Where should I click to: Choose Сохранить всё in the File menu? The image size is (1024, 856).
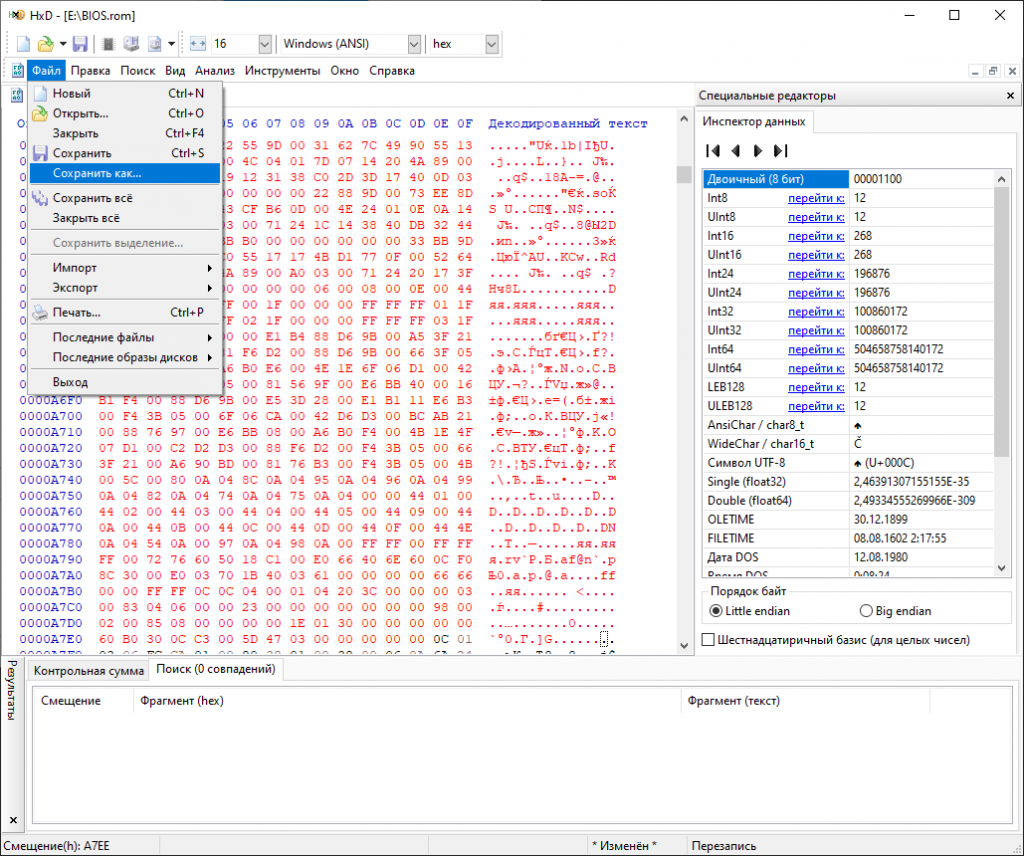[125, 198]
